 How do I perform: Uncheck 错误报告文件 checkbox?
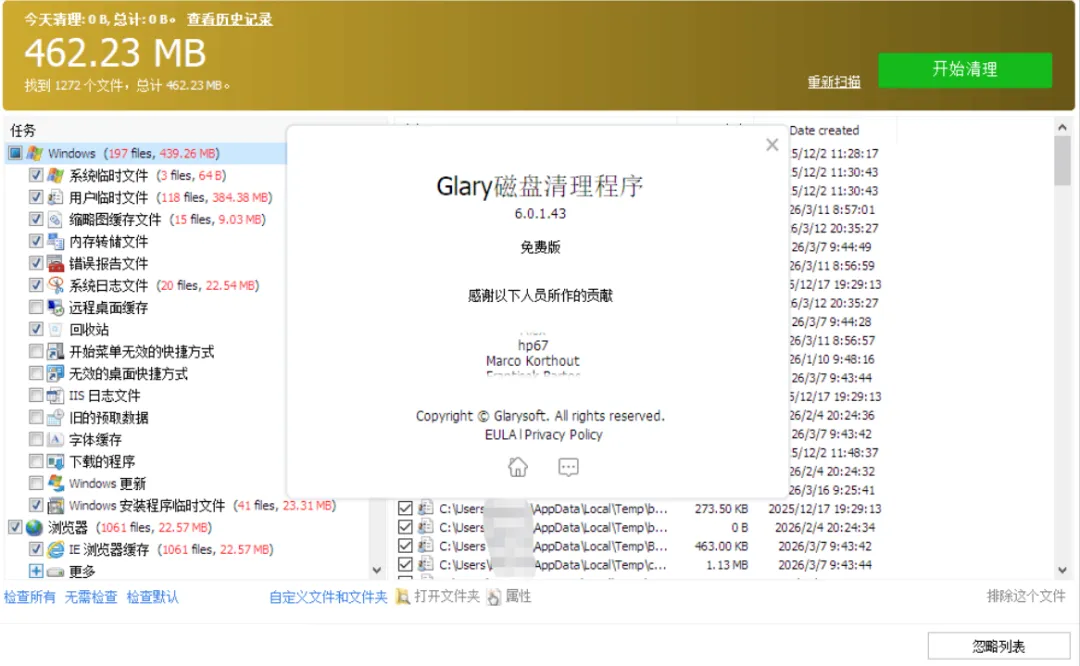pyautogui.click(x=36, y=263)
